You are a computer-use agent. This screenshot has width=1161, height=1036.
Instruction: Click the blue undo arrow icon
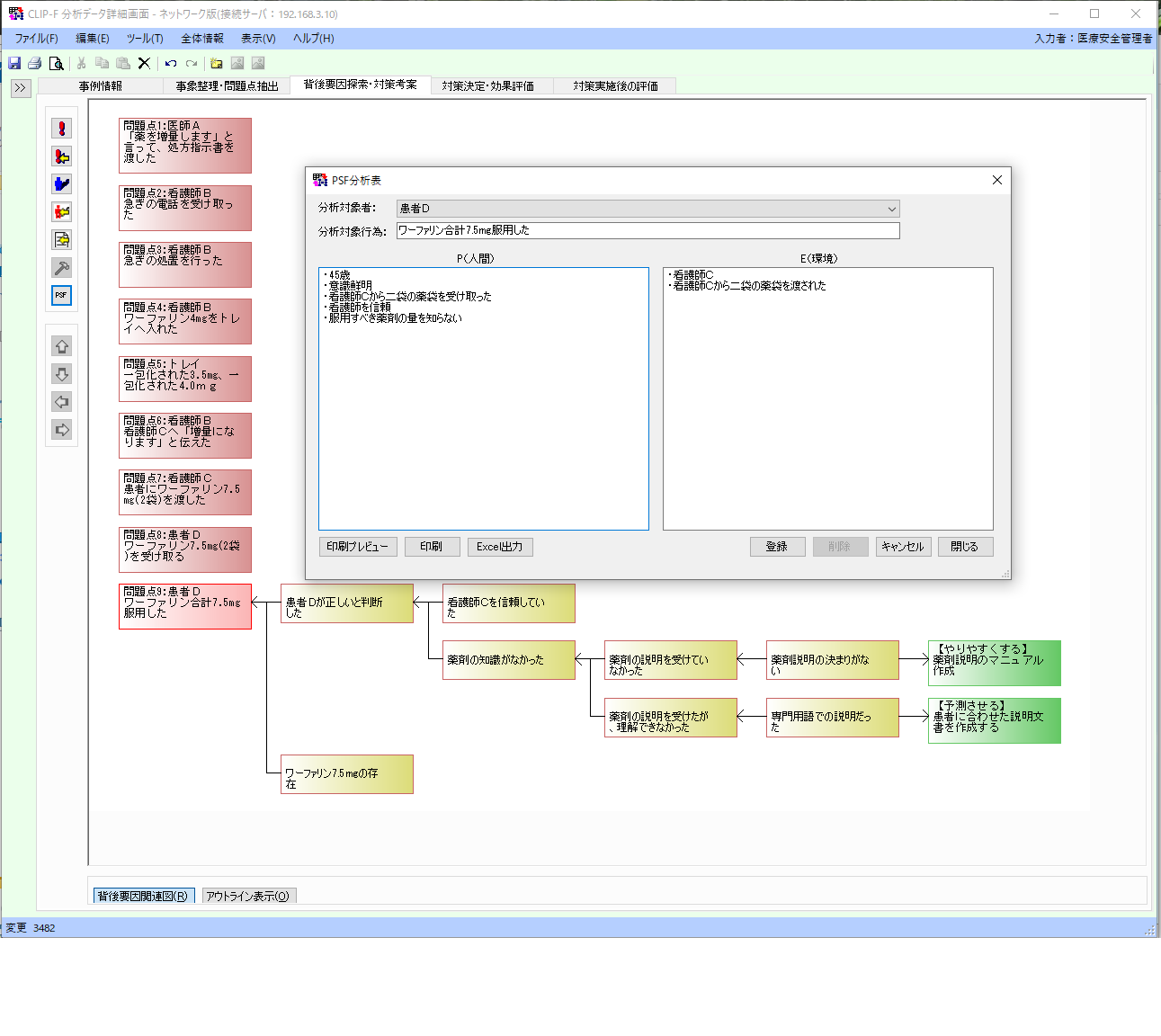tap(171, 63)
